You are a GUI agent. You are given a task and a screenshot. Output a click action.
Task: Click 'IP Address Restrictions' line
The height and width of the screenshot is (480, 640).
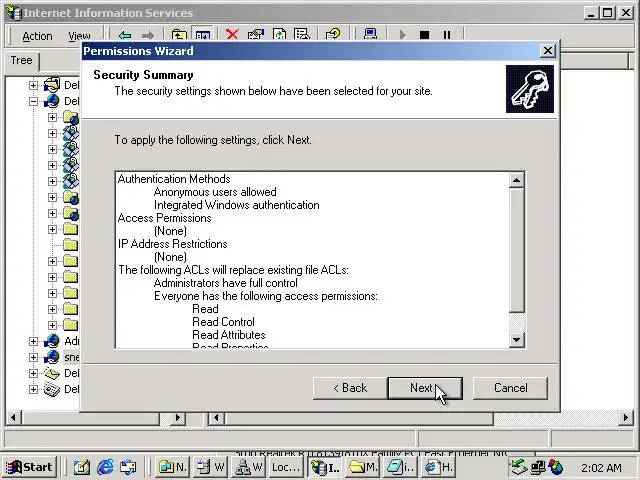(x=172, y=244)
